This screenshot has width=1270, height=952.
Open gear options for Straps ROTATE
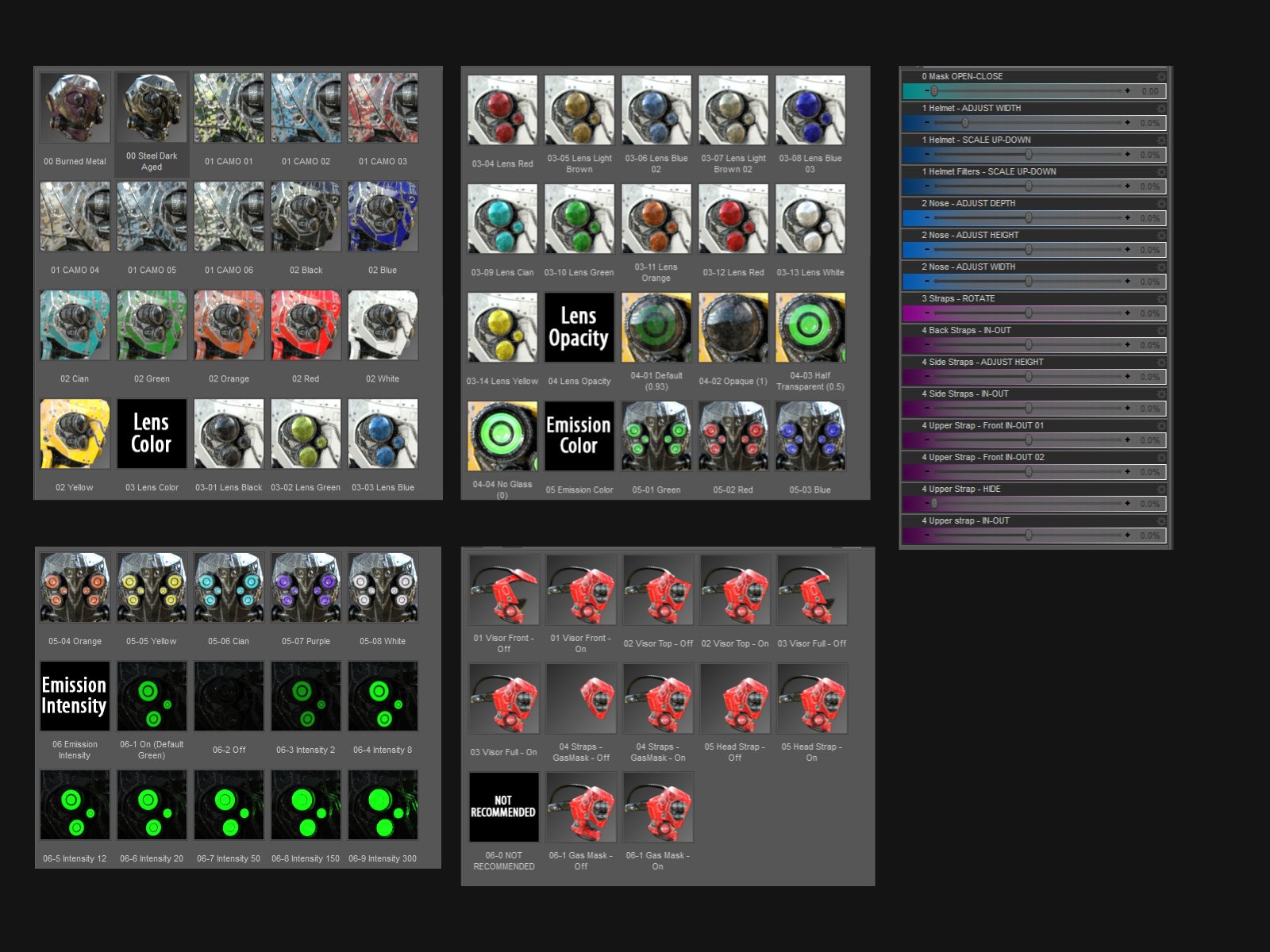[x=1161, y=299]
